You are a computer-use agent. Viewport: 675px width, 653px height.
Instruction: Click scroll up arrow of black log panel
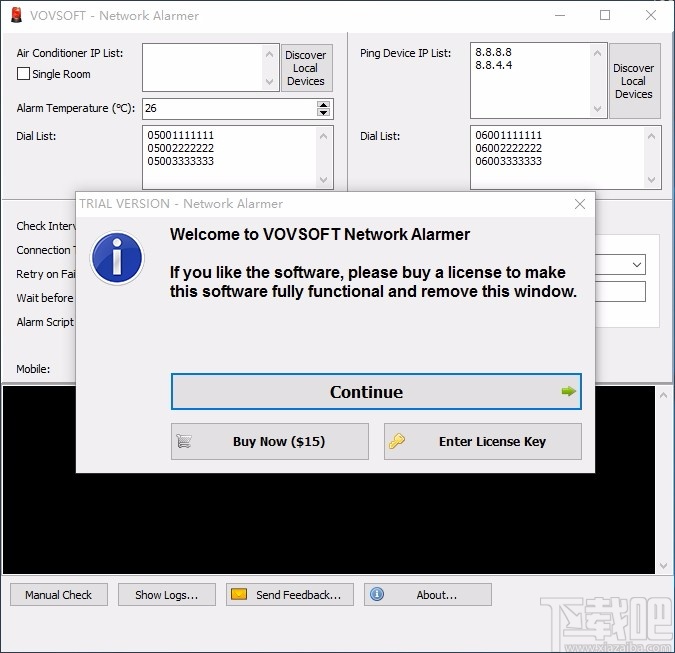(663, 395)
